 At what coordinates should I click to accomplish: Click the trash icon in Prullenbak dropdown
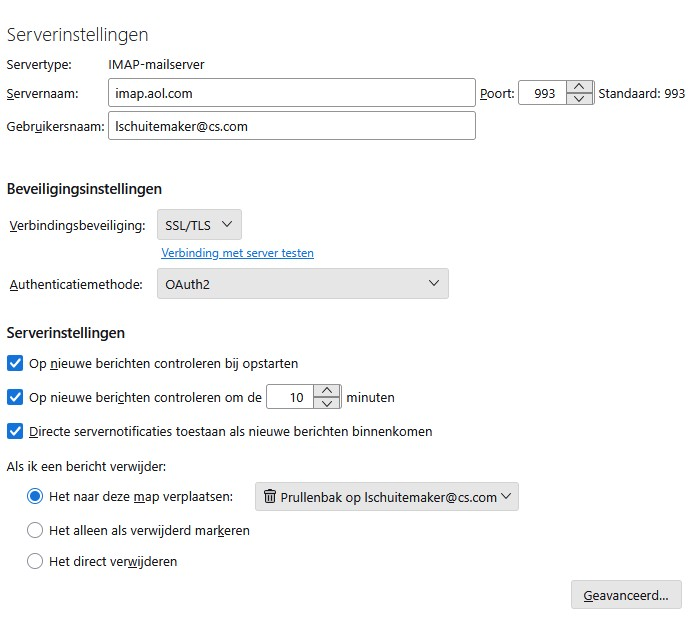tap(270, 497)
